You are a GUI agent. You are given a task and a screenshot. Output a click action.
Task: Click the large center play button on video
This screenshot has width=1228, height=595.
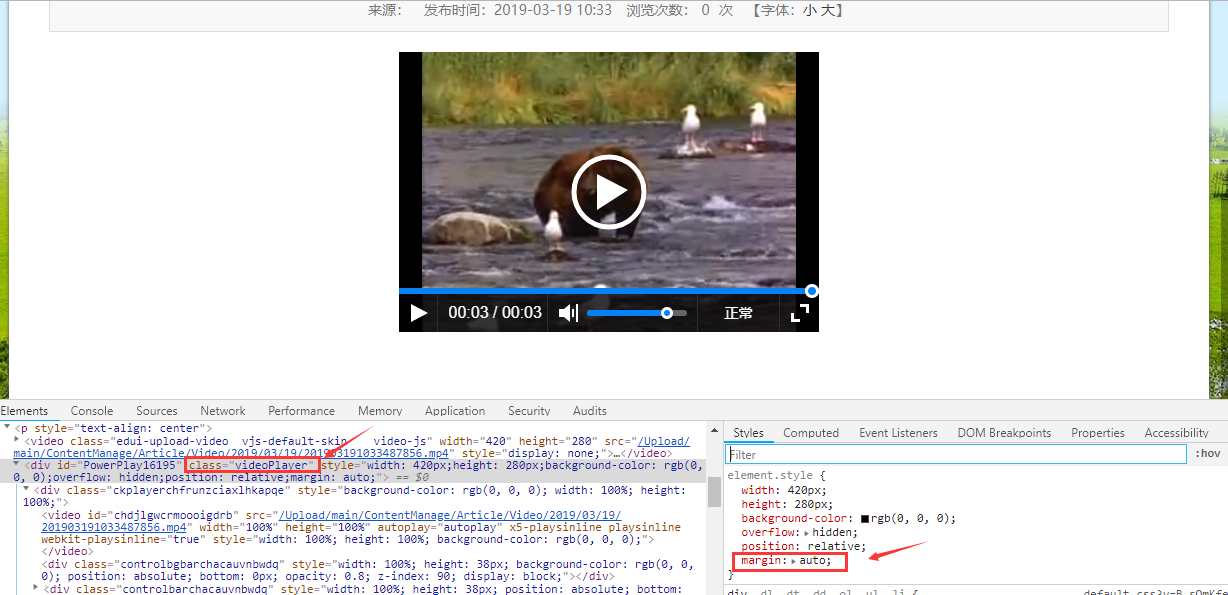(x=608, y=192)
